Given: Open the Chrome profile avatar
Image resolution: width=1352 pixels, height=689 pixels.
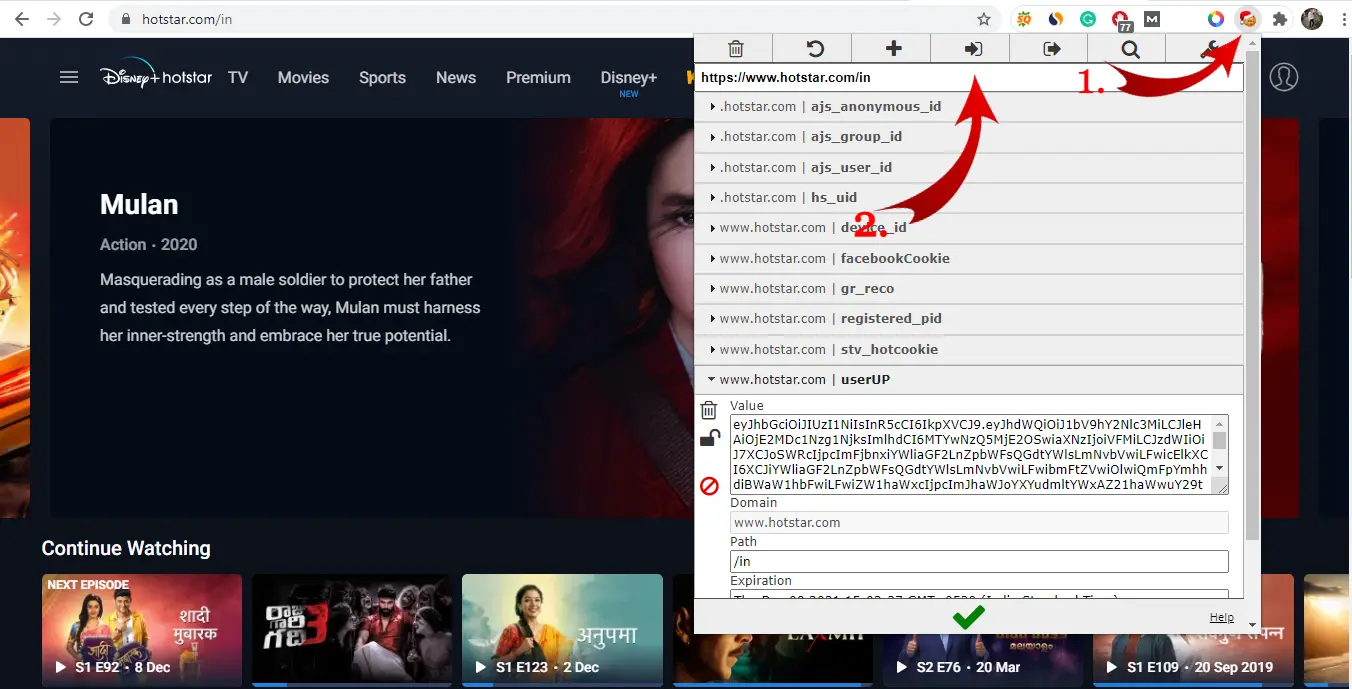Looking at the screenshot, I should [x=1311, y=19].
